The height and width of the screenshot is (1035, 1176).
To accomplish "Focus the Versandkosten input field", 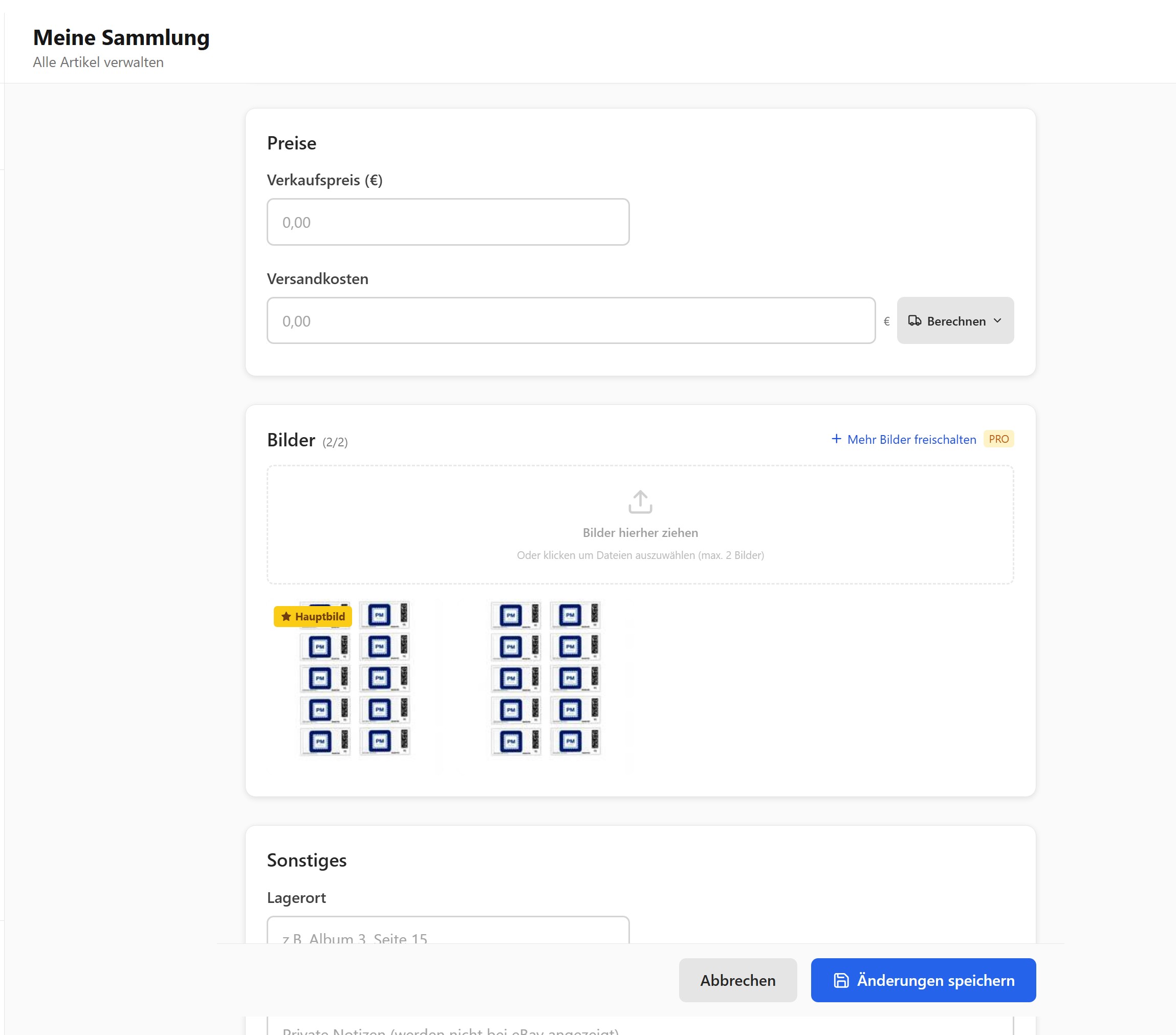I will point(571,320).
